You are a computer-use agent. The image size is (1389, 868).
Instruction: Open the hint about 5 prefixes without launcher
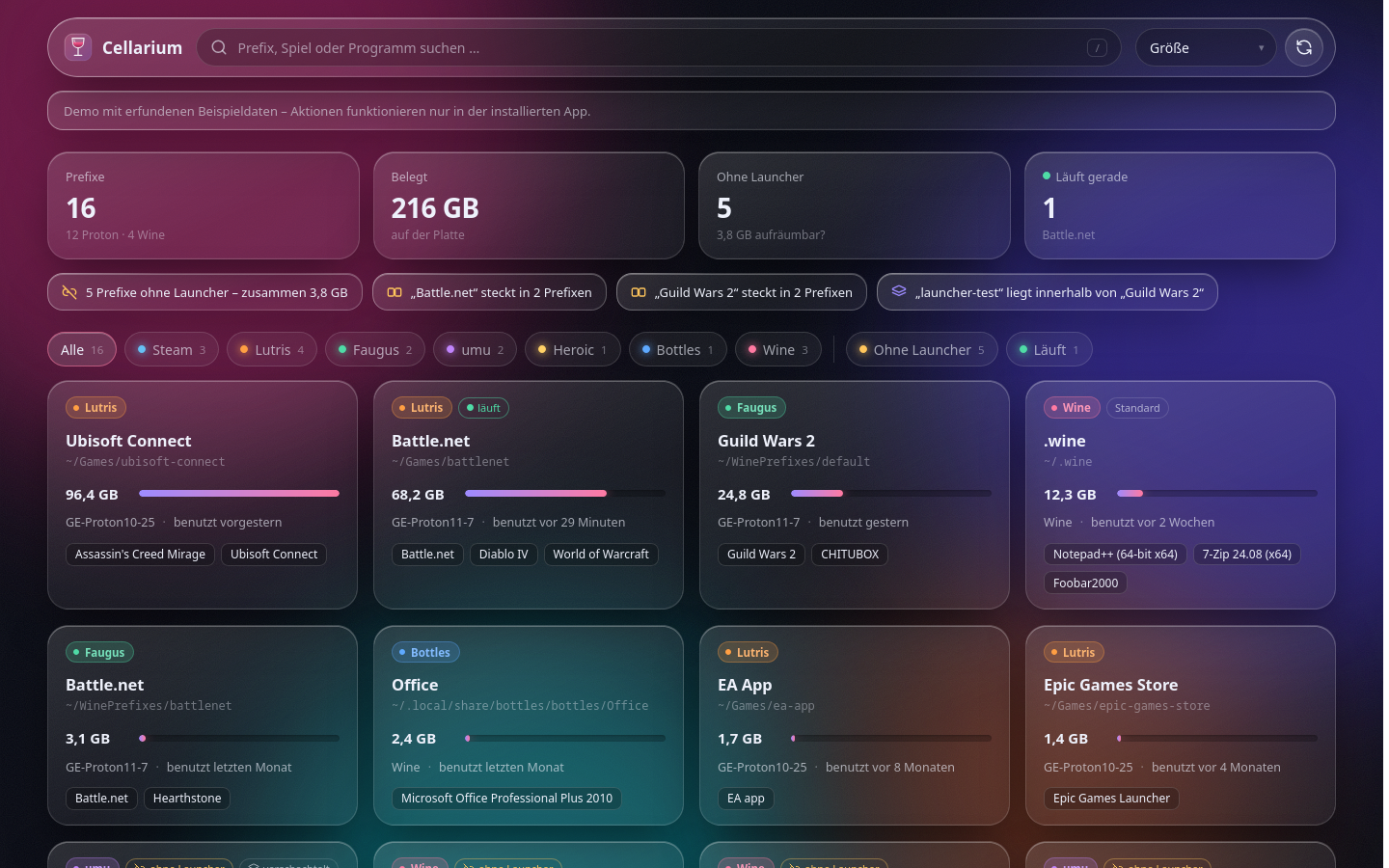pos(205,292)
